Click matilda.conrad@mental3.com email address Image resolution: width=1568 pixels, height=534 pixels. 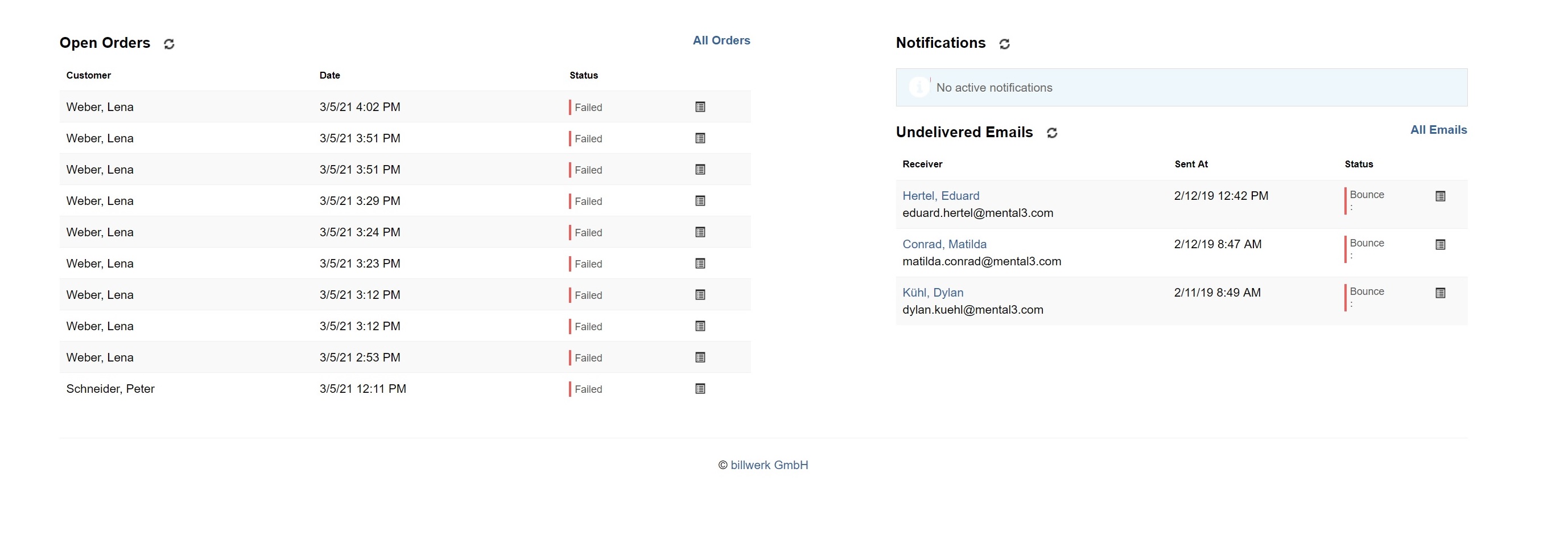(x=981, y=261)
